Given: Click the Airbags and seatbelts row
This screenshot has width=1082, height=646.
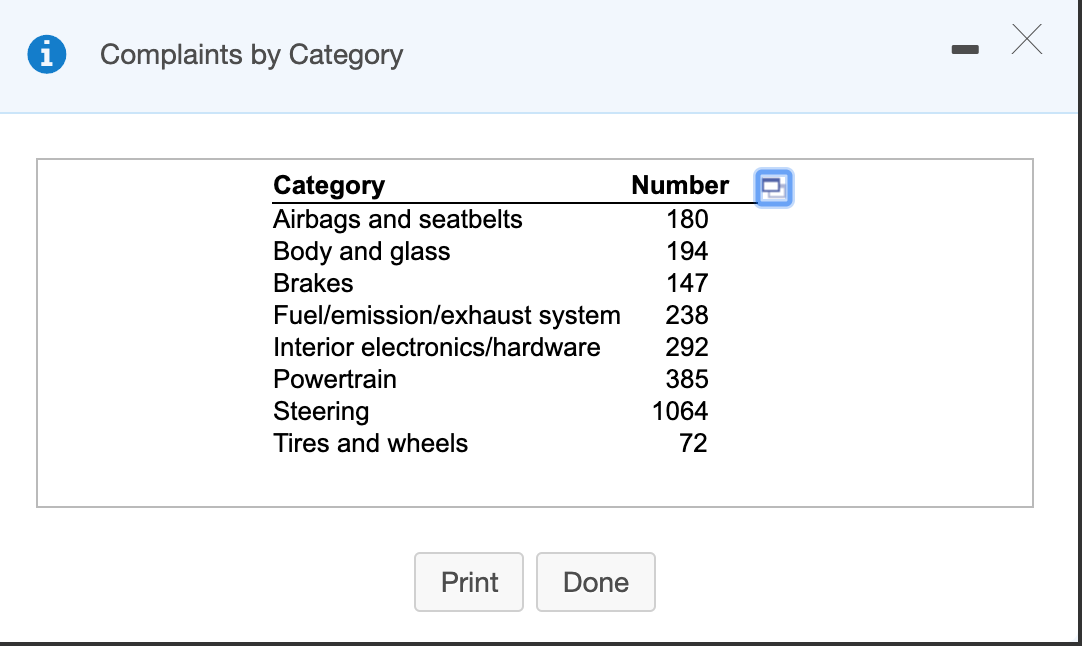Looking at the screenshot, I should point(398,219).
